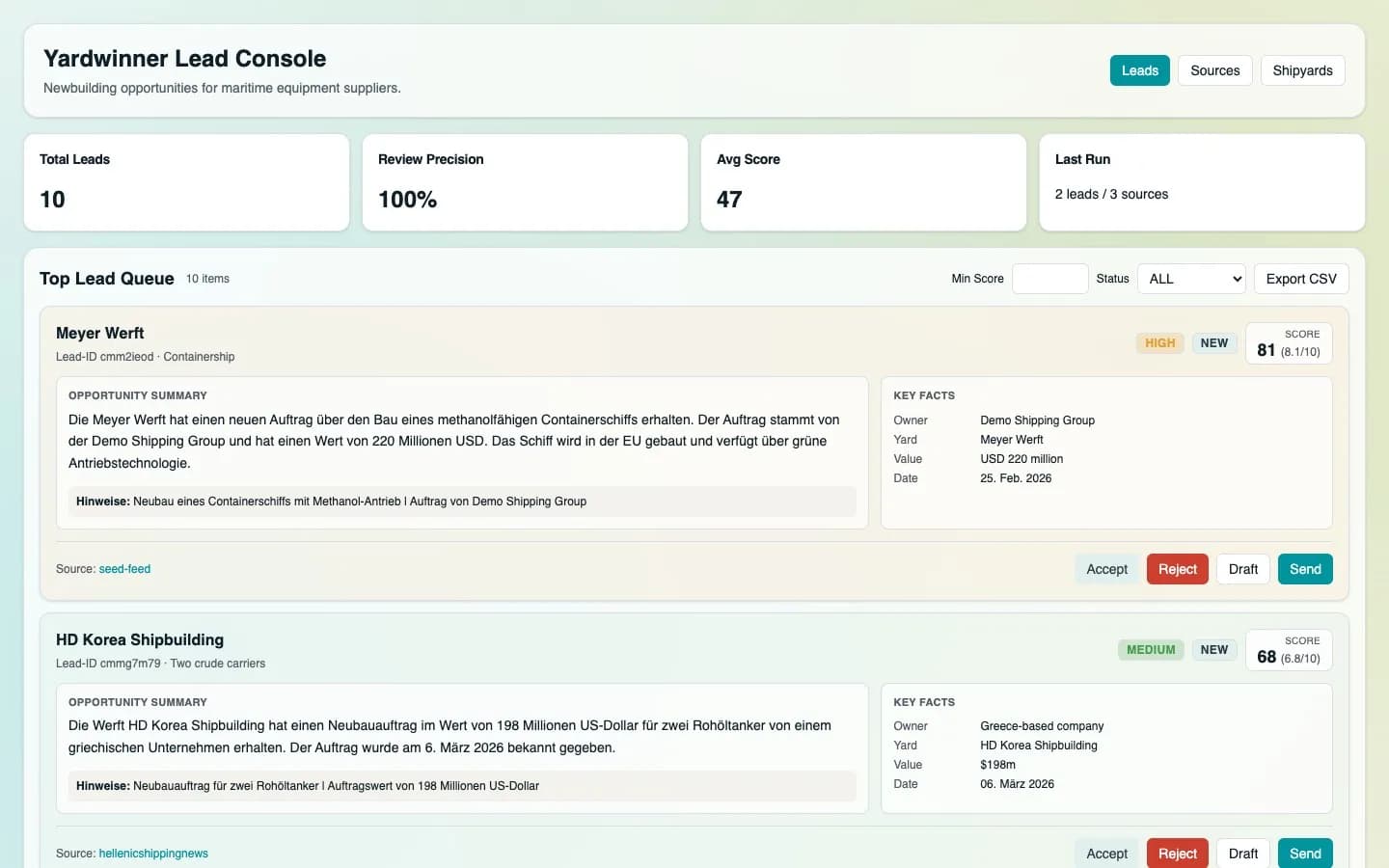Screen dimensions: 1389x868
Task: Accept the HD Korea Shipbuilding lead
Action: point(1106,853)
